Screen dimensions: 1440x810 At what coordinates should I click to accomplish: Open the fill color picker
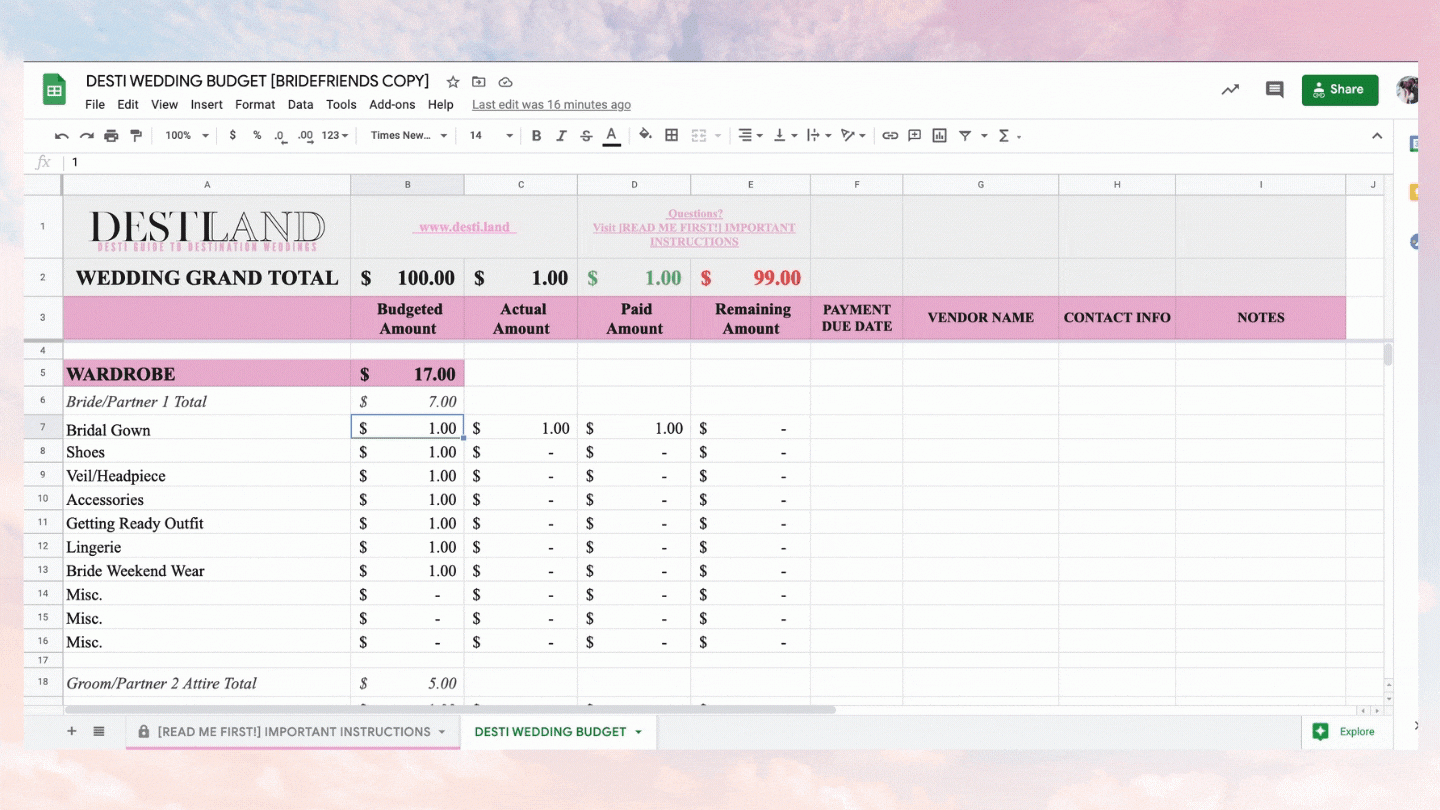coord(645,135)
